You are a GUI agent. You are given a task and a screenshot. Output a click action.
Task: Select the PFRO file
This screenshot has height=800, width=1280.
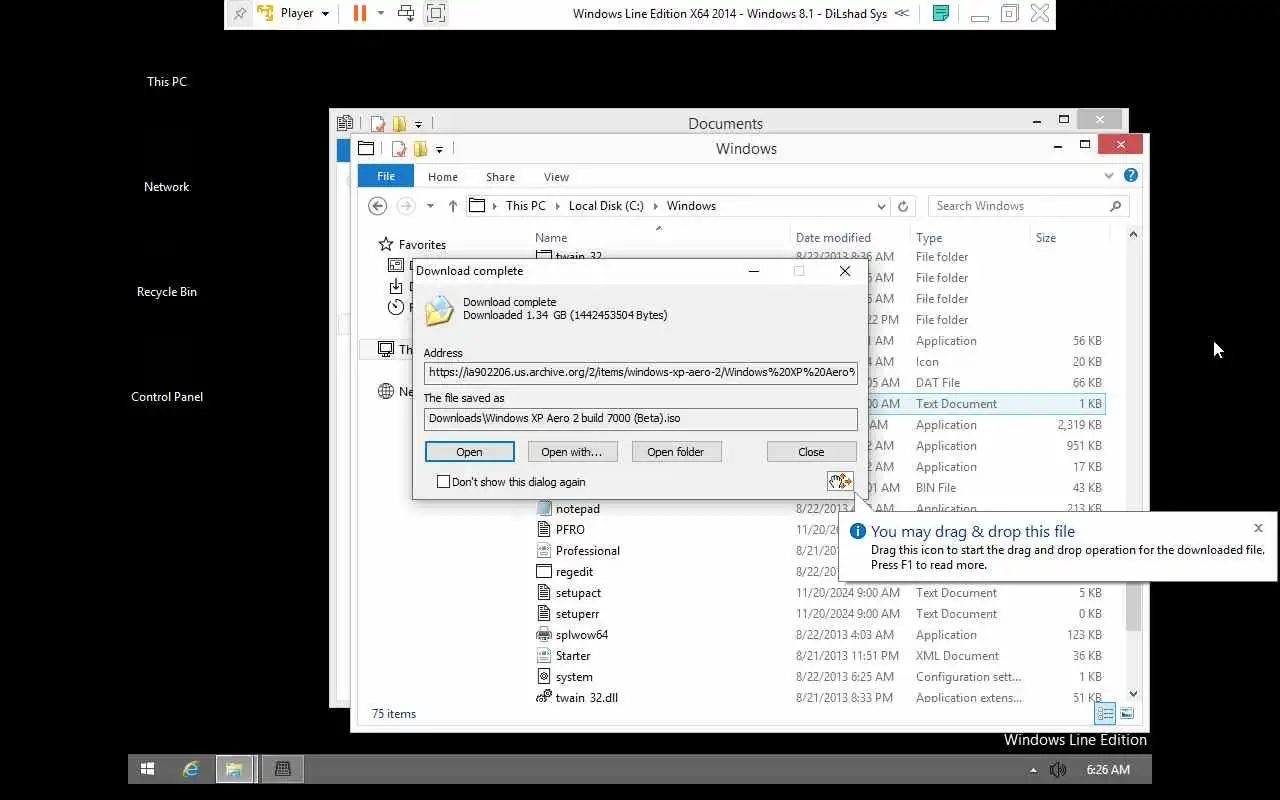[x=570, y=530]
